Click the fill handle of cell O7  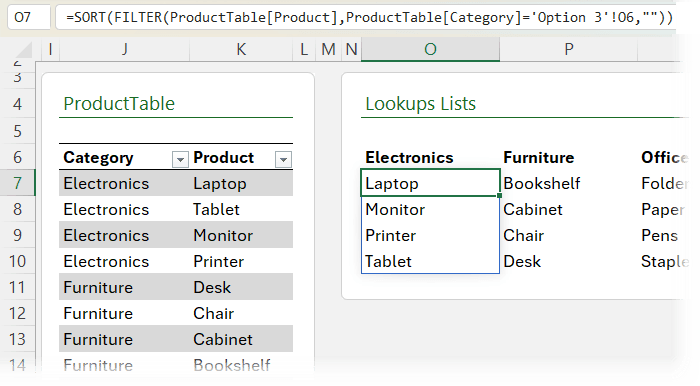(499, 195)
